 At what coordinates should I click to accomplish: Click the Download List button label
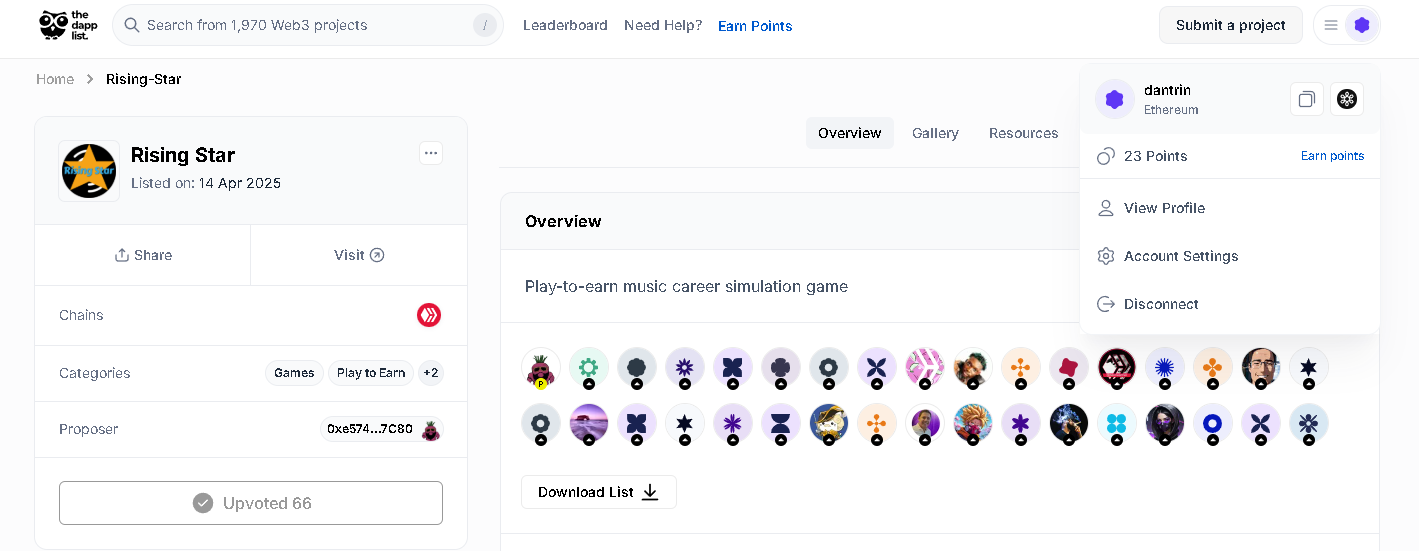point(586,492)
